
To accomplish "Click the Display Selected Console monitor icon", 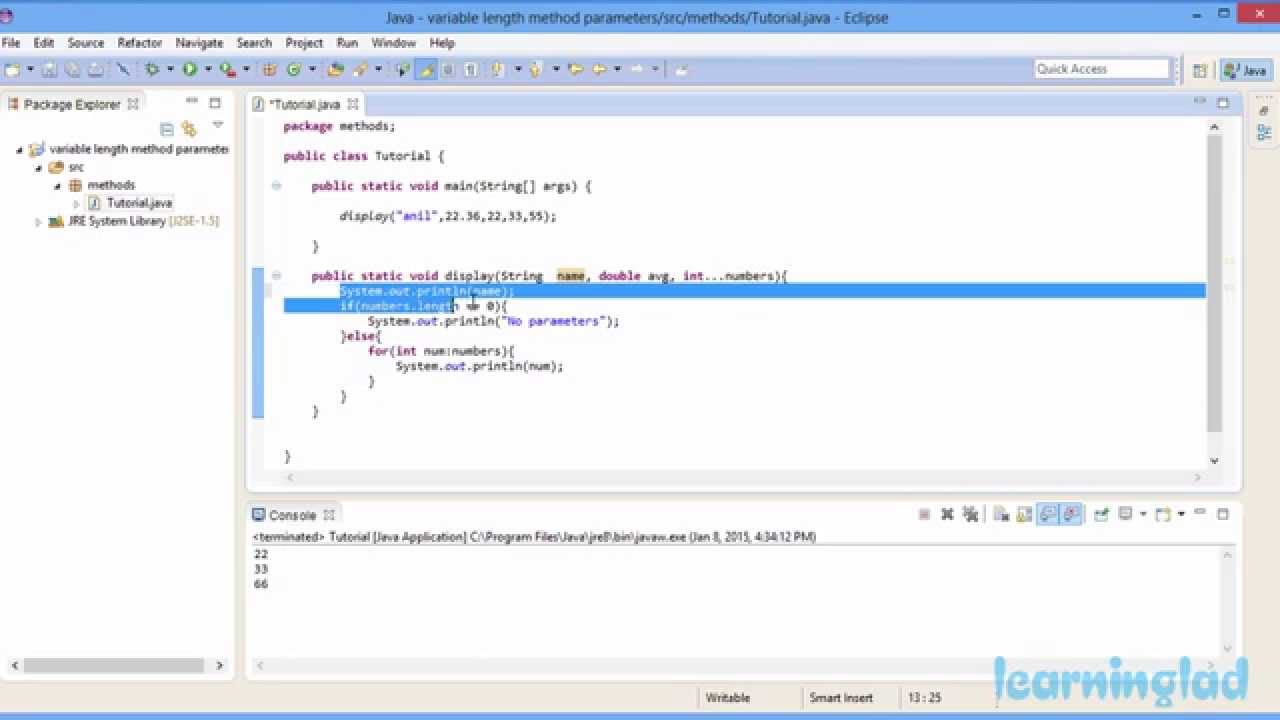I will point(1125,514).
